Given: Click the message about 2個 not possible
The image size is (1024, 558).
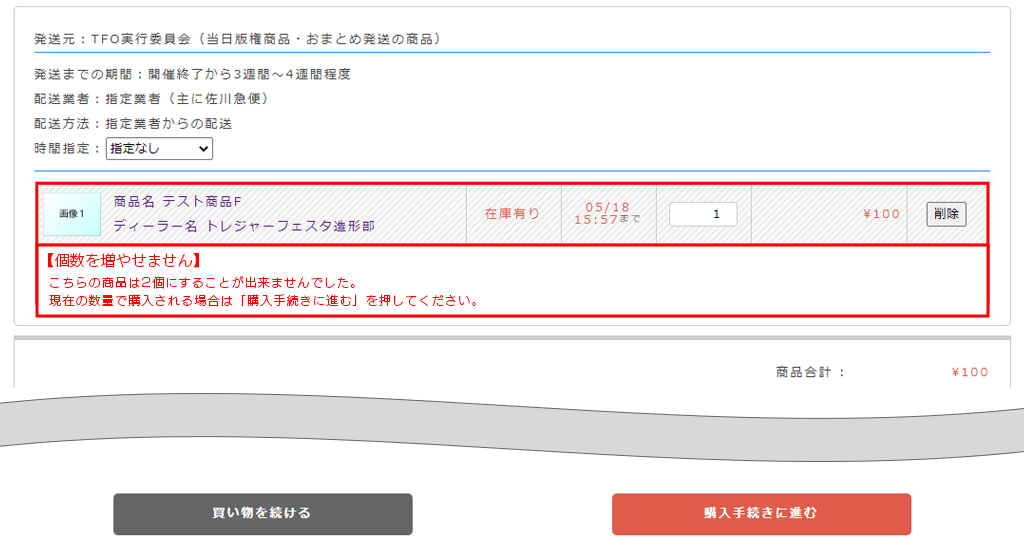Looking at the screenshot, I should tap(203, 283).
